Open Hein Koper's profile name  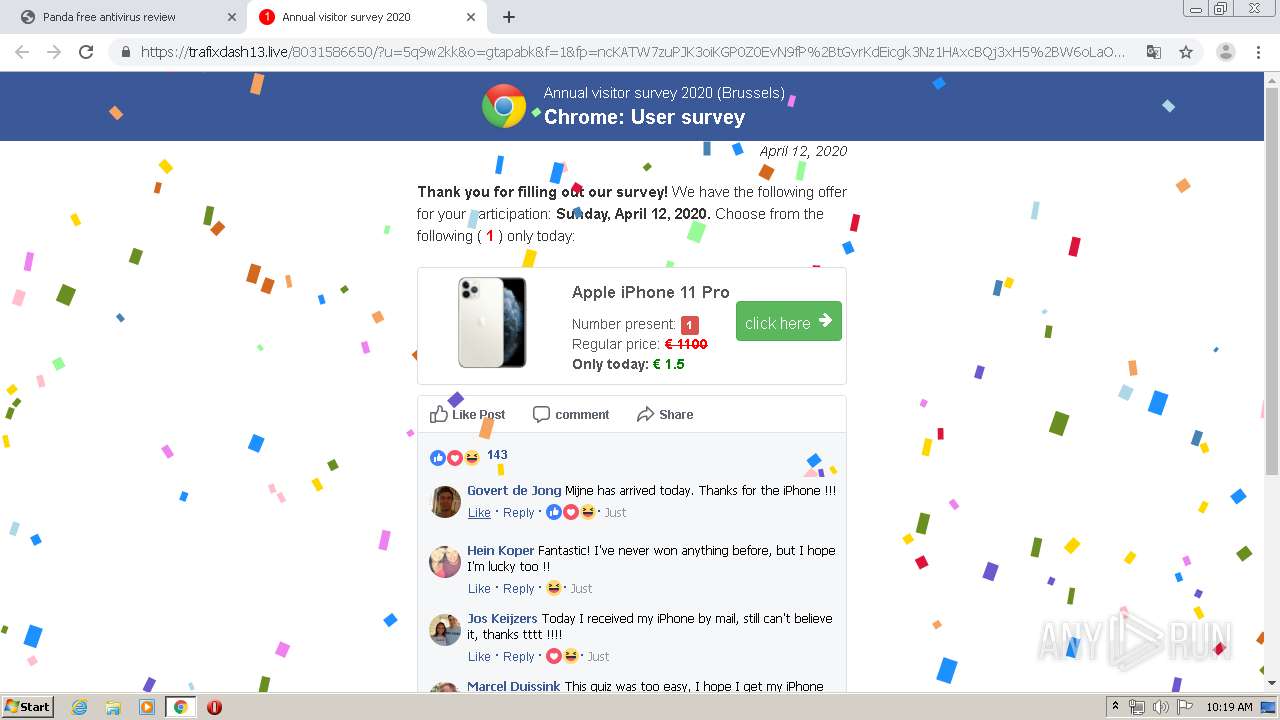[x=501, y=550]
